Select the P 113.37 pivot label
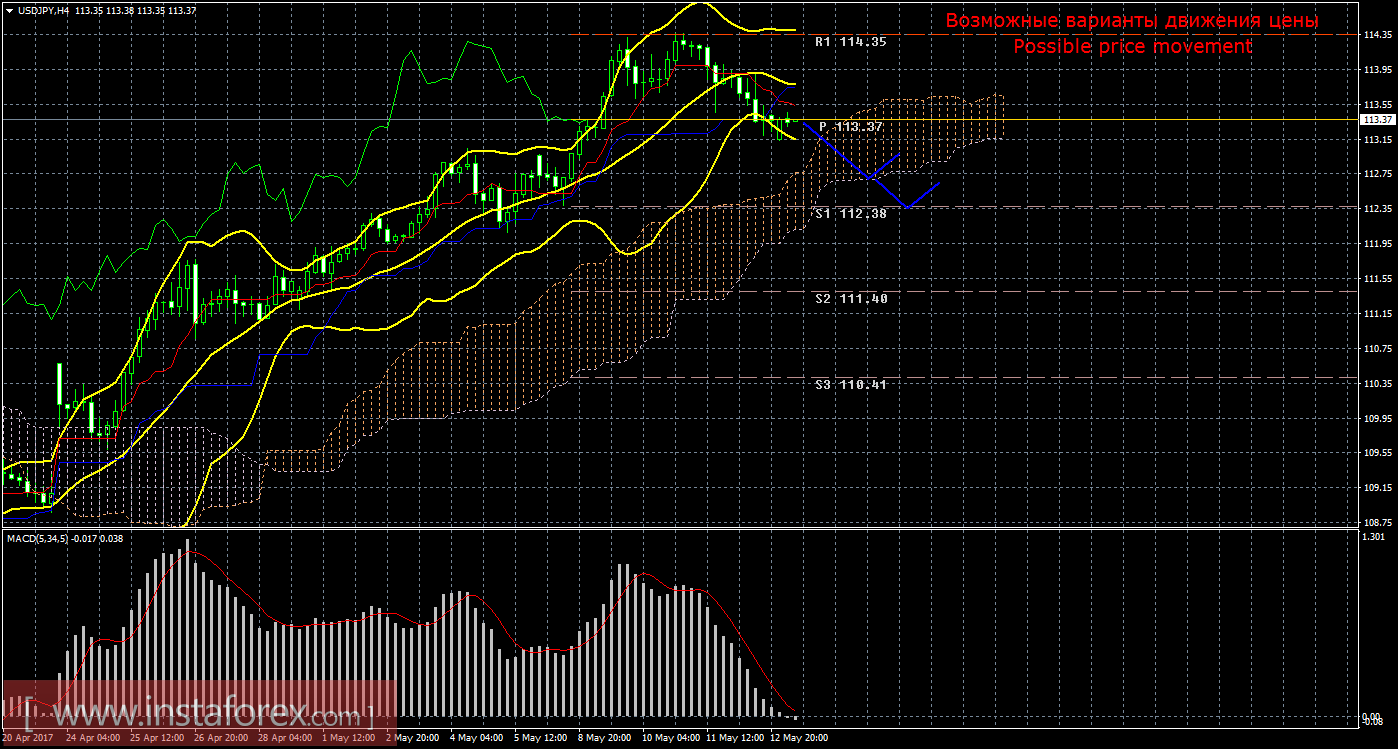This screenshot has height=749, width=1398. coord(850,127)
